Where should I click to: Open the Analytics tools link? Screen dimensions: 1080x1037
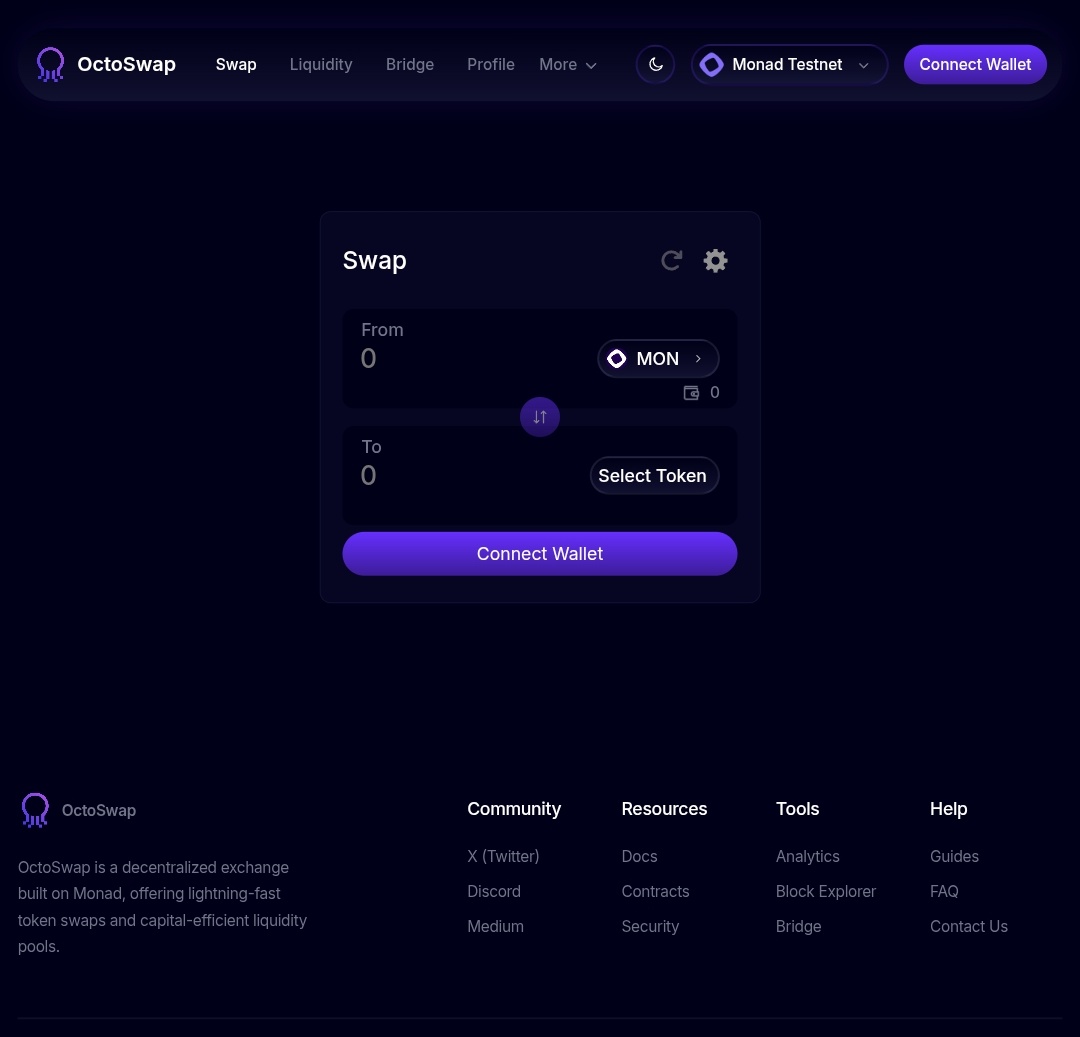click(x=807, y=857)
